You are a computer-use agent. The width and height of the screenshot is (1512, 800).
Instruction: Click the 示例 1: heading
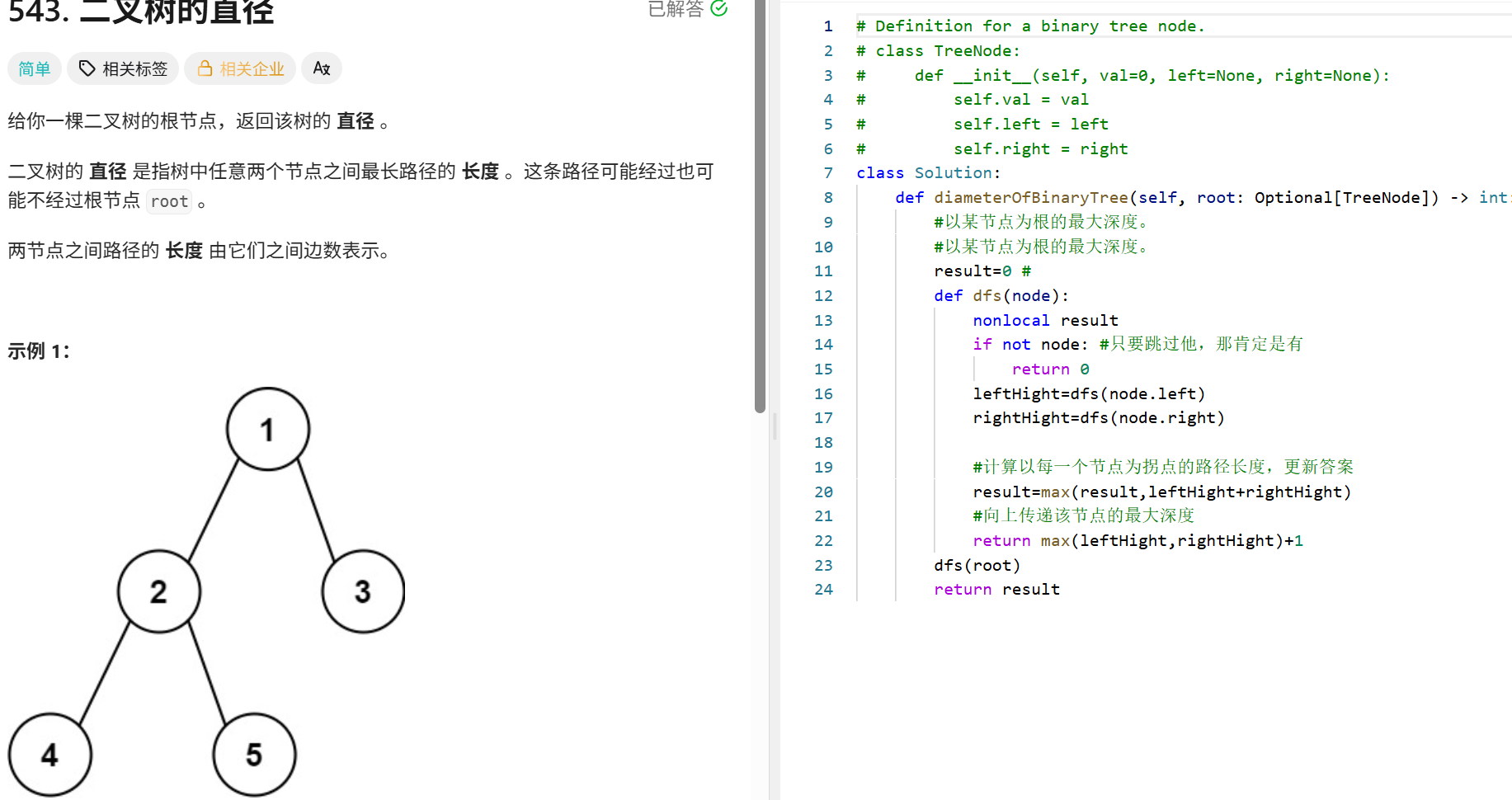click(x=39, y=351)
